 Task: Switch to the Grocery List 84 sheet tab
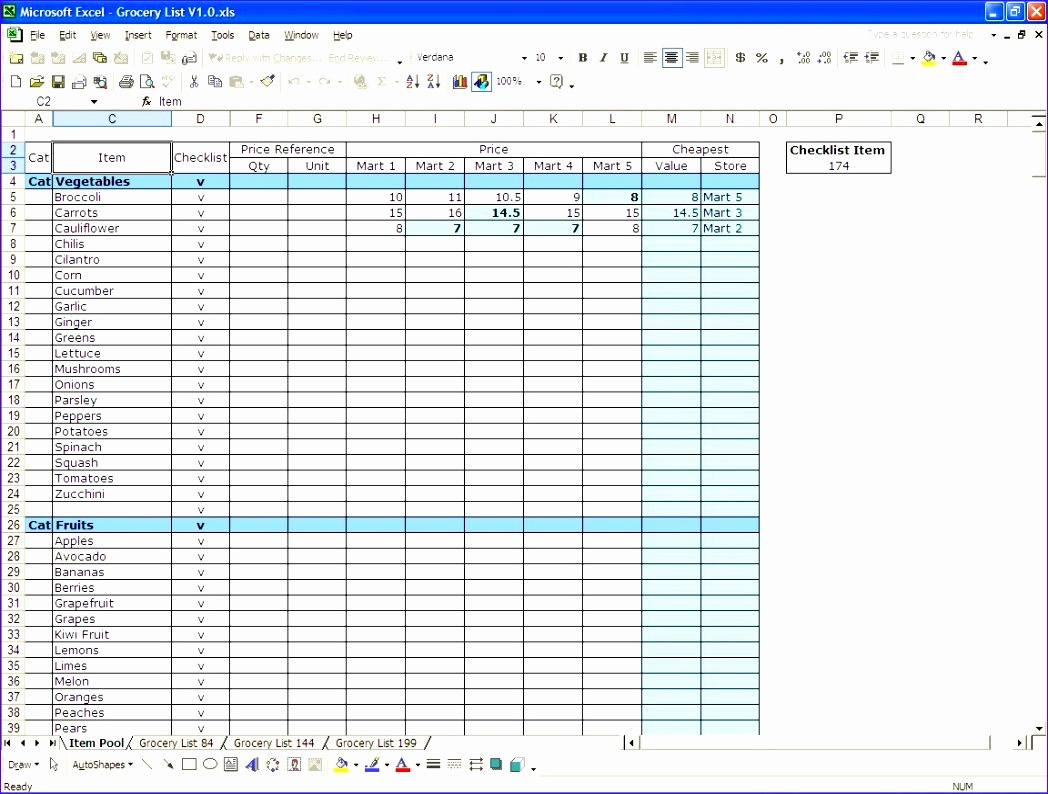coord(176,743)
